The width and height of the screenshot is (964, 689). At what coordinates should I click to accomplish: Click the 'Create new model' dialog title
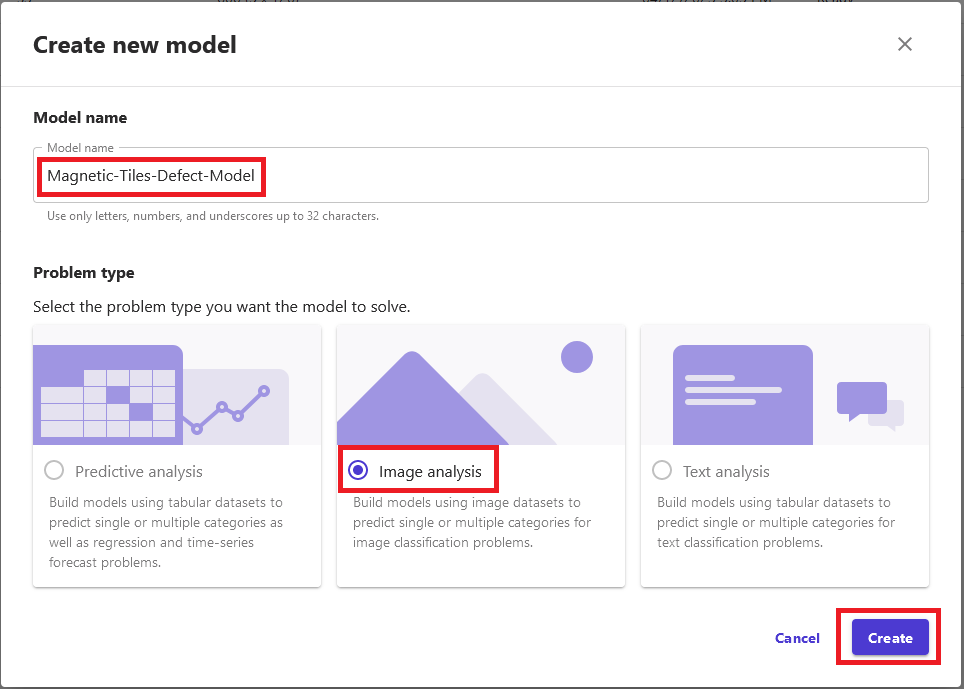(135, 45)
